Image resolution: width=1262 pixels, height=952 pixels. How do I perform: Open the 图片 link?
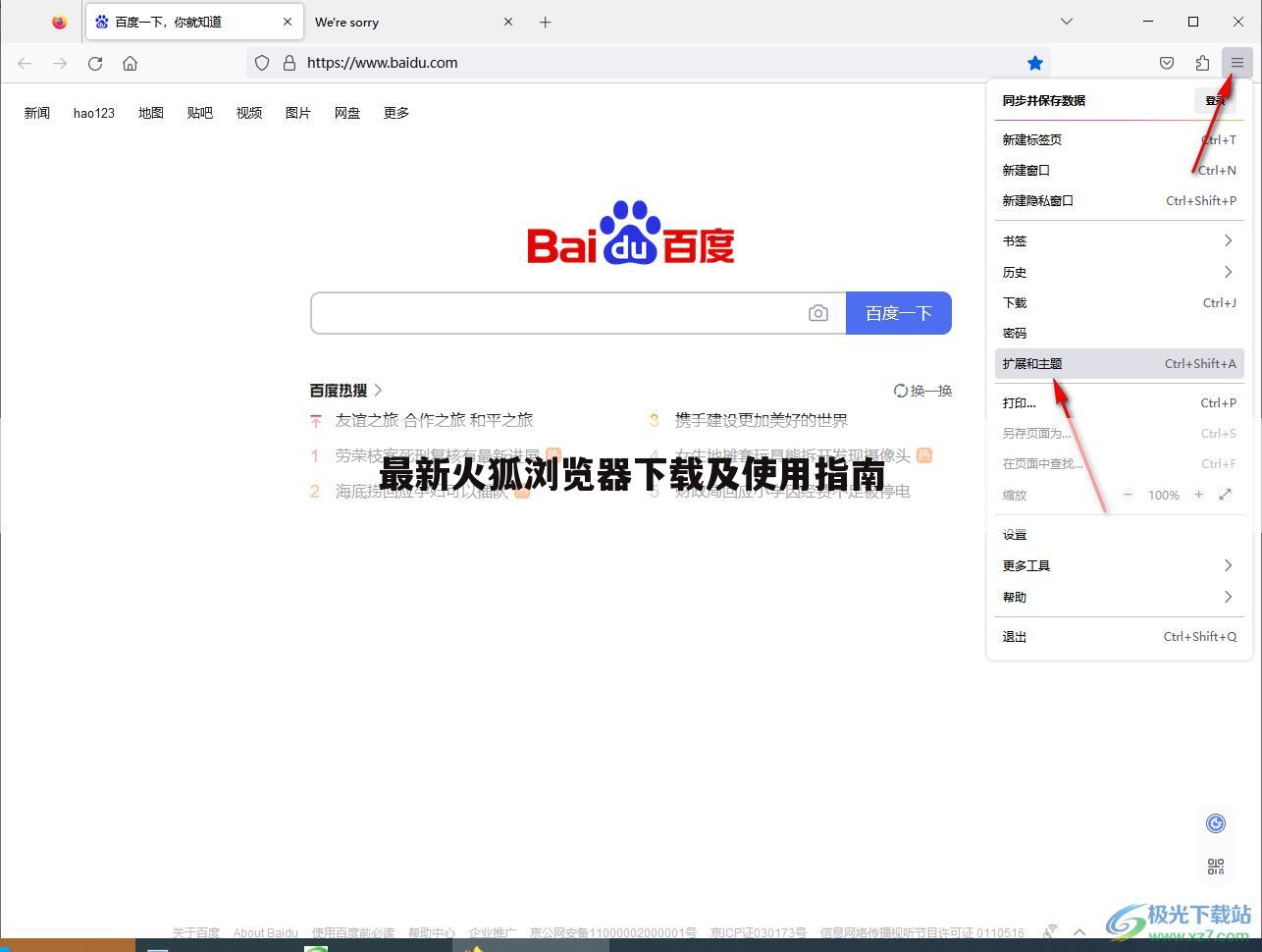(298, 113)
